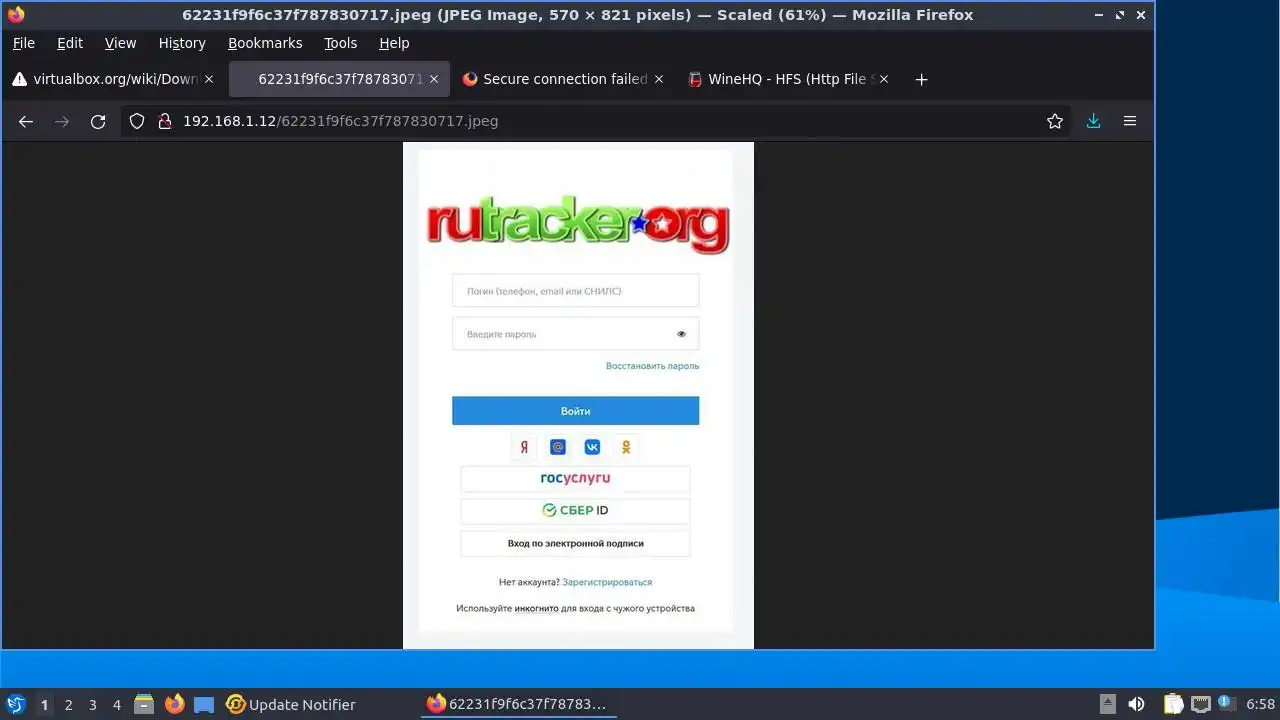Image resolution: width=1280 pixels, height=720 pixels.
Task: Open a new tab with plus button
Action: (x=921, y=79)
